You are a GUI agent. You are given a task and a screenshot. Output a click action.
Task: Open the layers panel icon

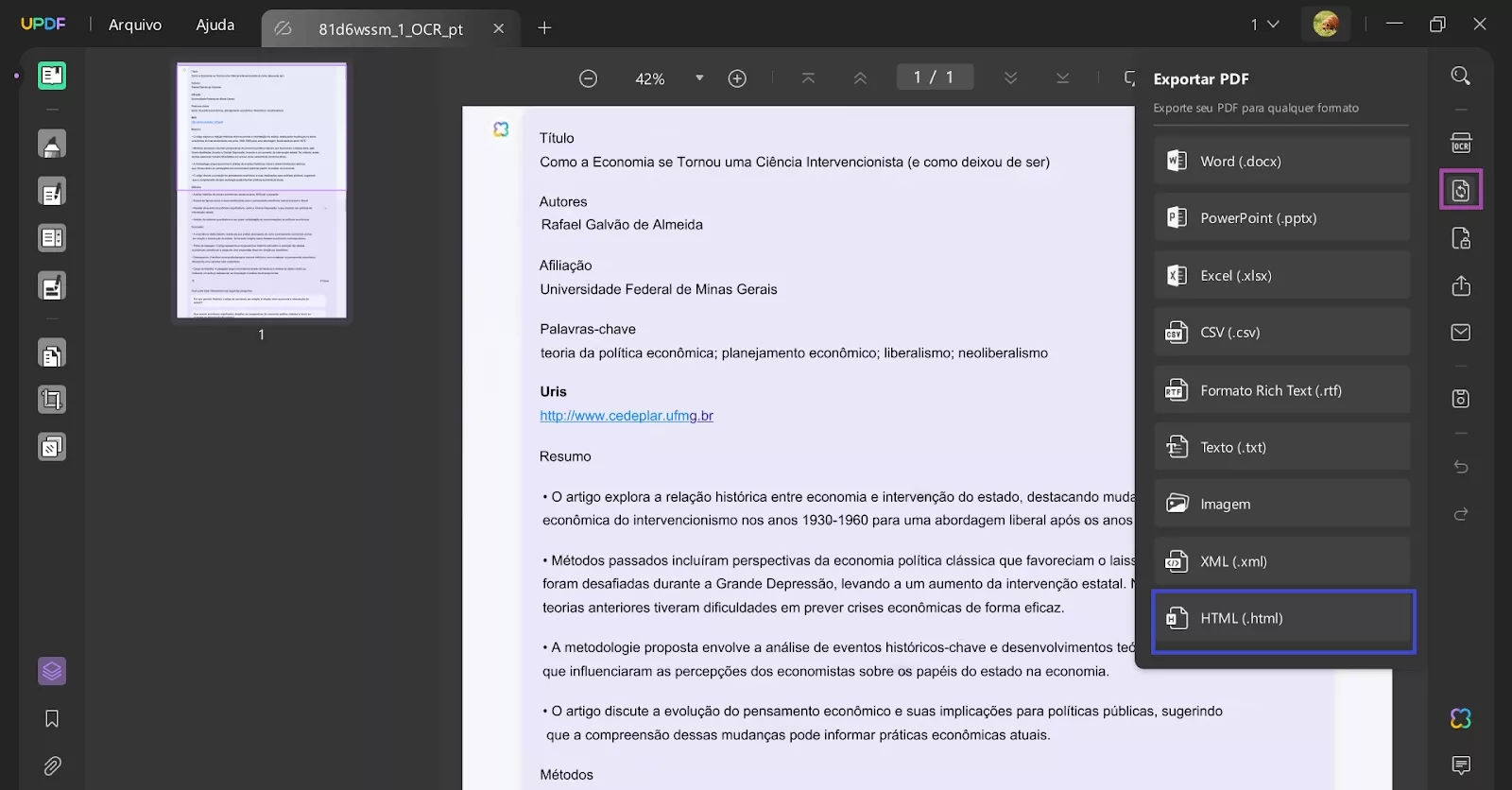pos(52,671)
